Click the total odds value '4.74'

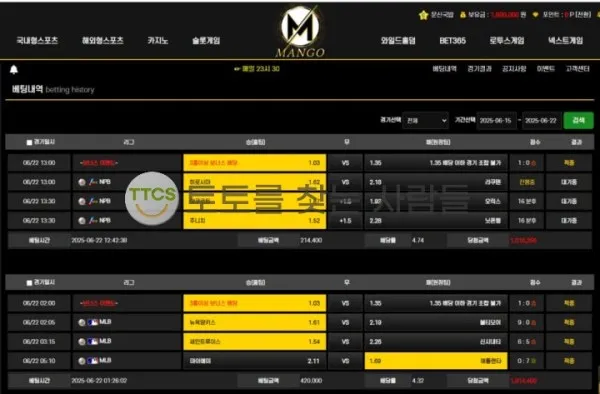click(418, 240)
